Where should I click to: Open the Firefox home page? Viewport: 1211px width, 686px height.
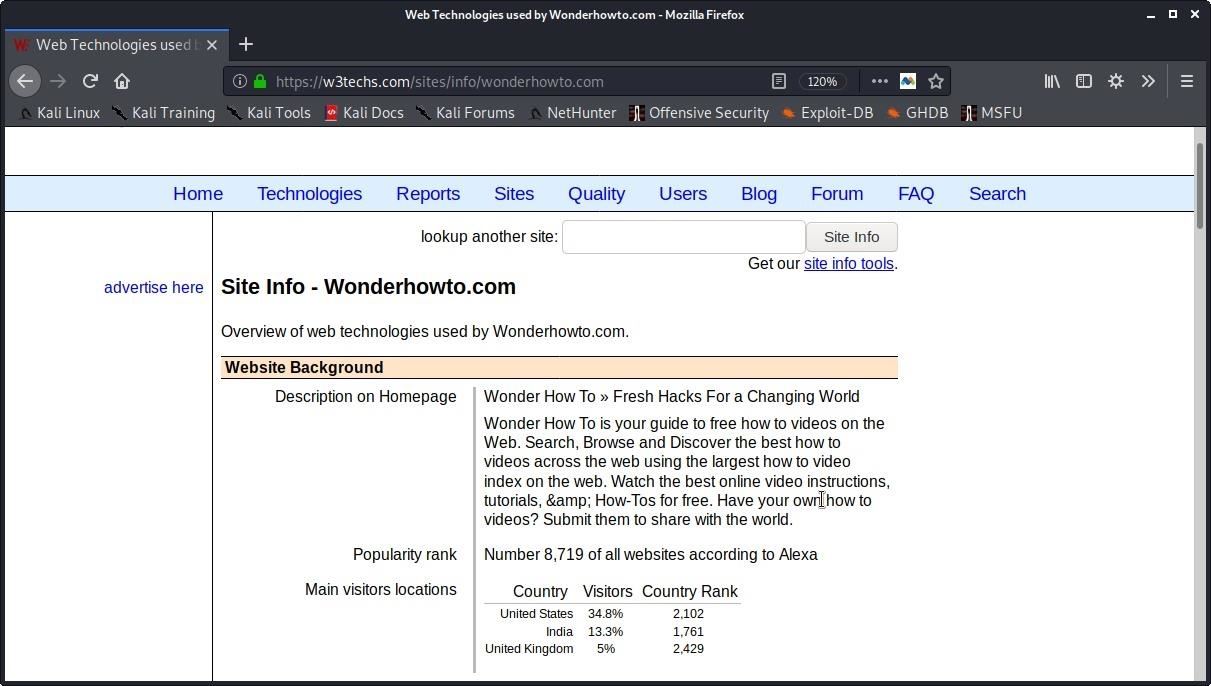click(122, 81)
